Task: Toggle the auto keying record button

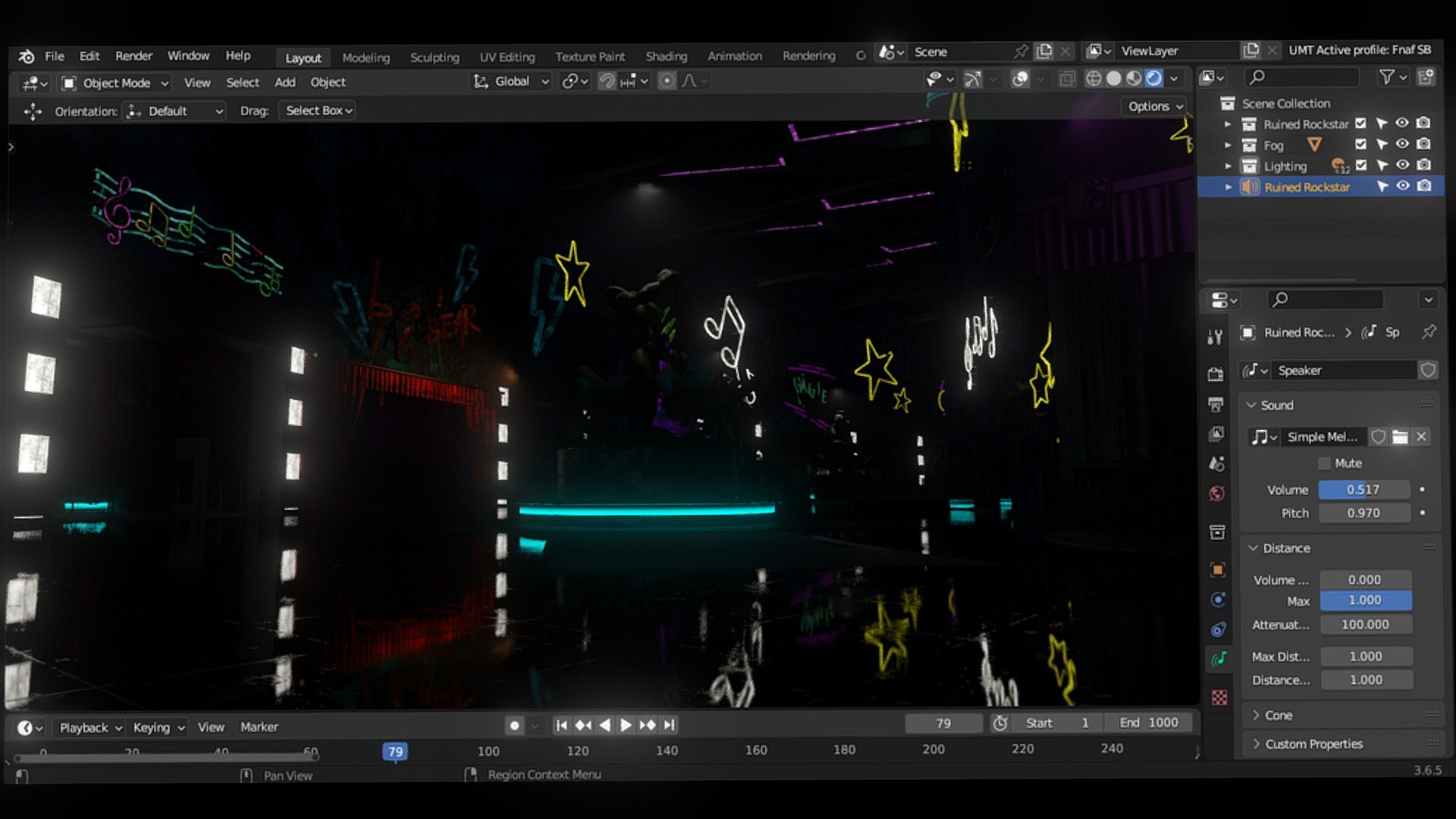Action: click(x=514, y=726)
